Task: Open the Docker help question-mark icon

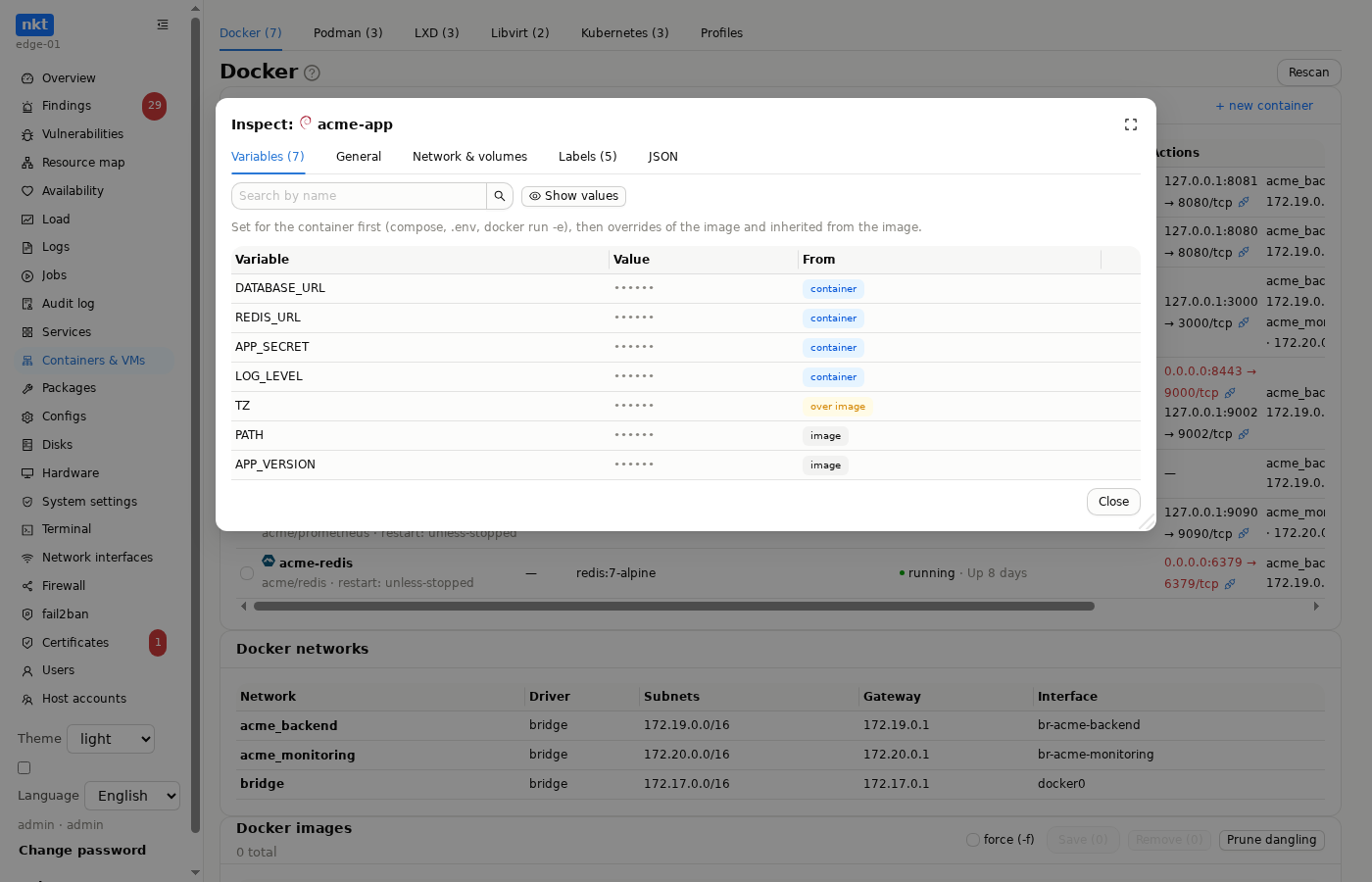Action: (x=312, y=73)
